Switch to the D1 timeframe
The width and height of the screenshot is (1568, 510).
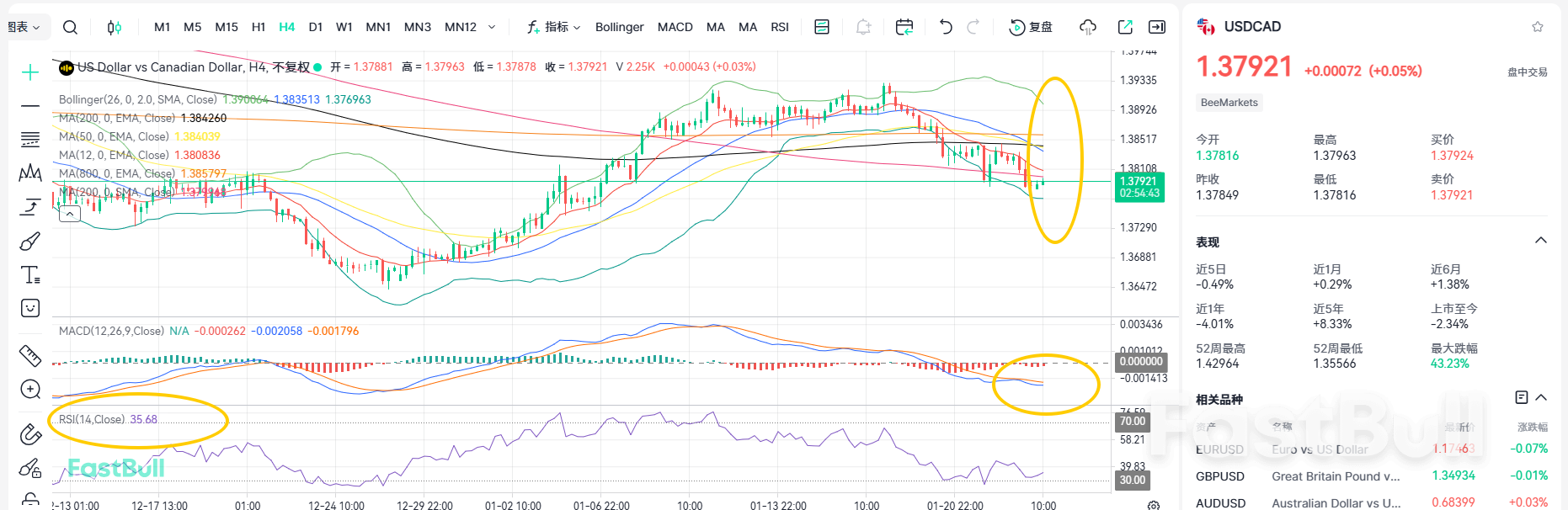[x=316, y=27]
